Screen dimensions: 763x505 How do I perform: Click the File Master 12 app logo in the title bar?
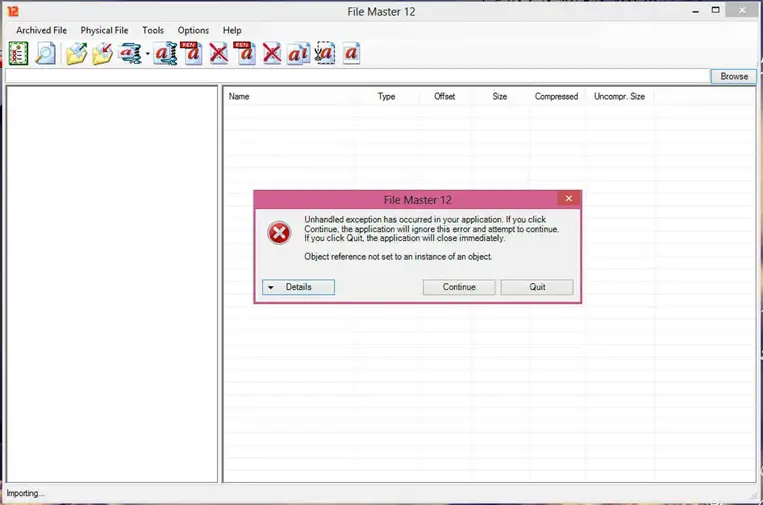point(13,11)
